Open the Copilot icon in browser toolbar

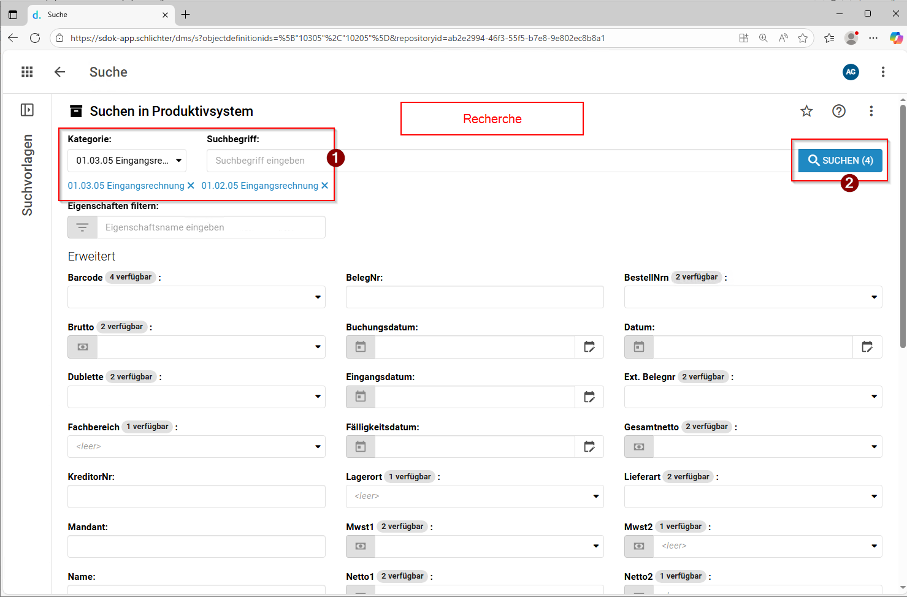(x=896, y=38)
